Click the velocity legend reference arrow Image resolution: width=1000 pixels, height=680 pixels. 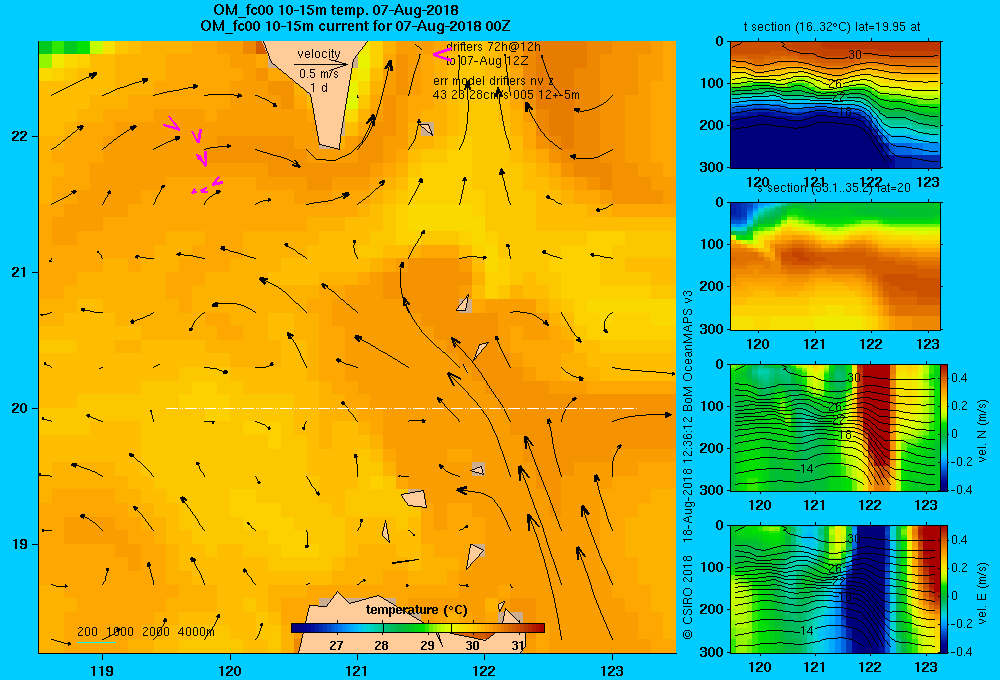pyautogui.click(x=321, y=64)
